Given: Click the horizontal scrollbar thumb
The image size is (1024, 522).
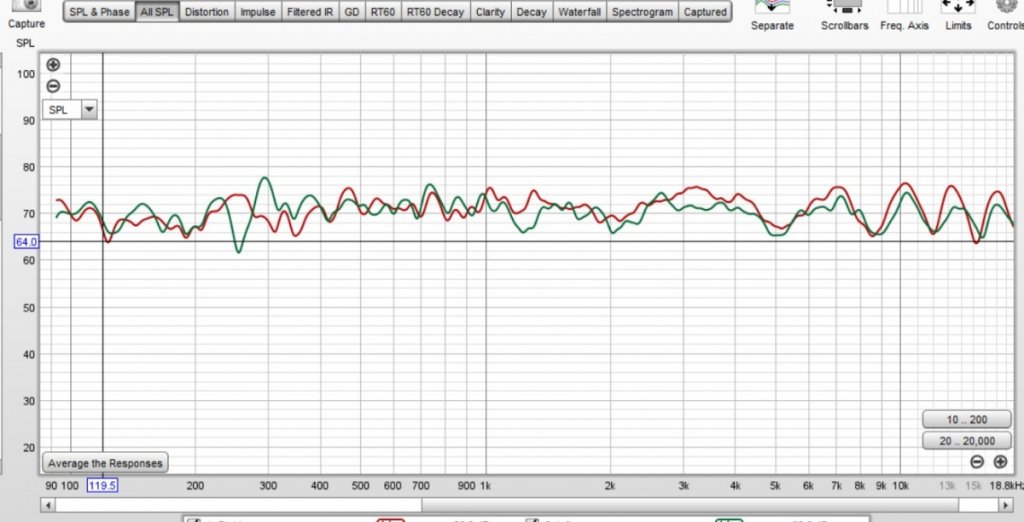Looking at the screenshot, I should click(x=690, y=505).
